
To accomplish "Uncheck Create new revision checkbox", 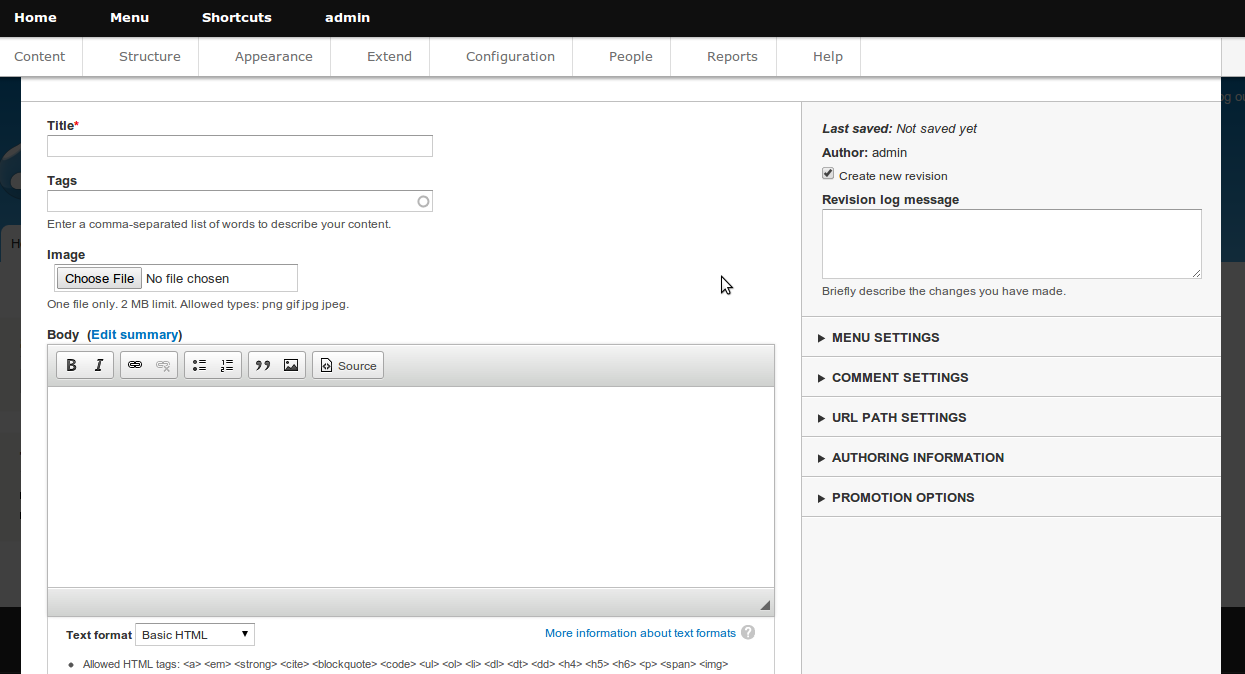I will [828, 174].
